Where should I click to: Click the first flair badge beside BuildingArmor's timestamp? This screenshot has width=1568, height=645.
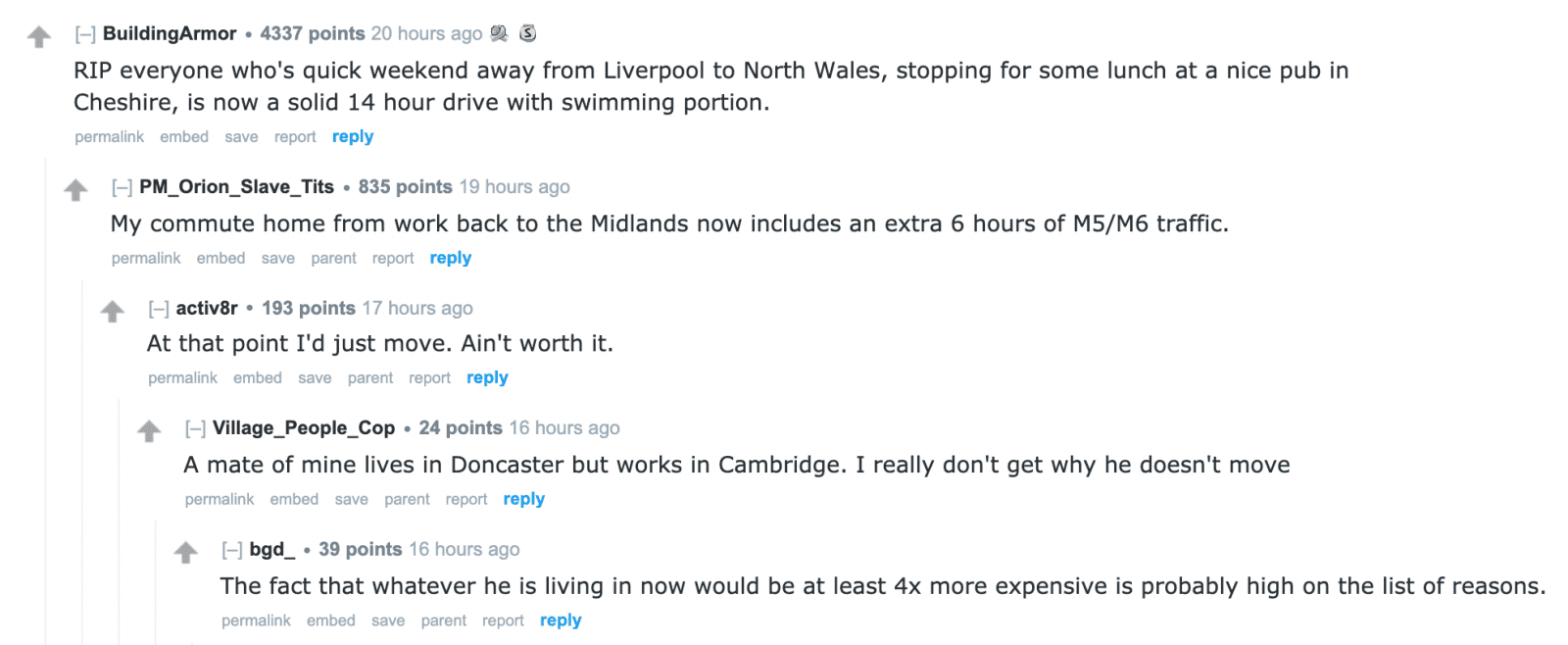tap(499, 33)
